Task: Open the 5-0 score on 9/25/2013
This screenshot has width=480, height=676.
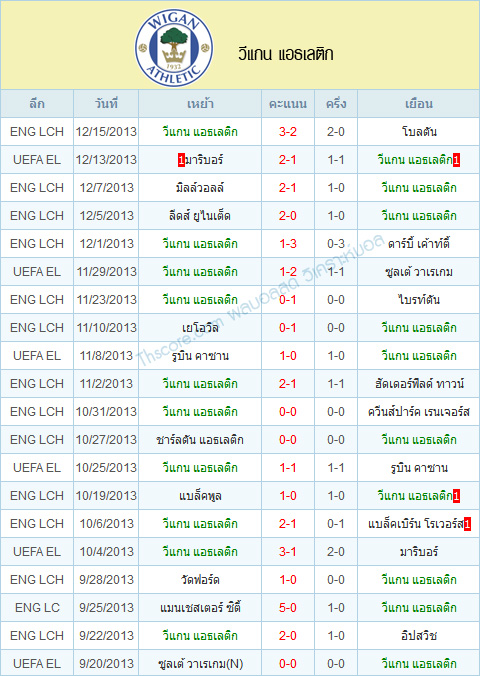Action: 288,608
